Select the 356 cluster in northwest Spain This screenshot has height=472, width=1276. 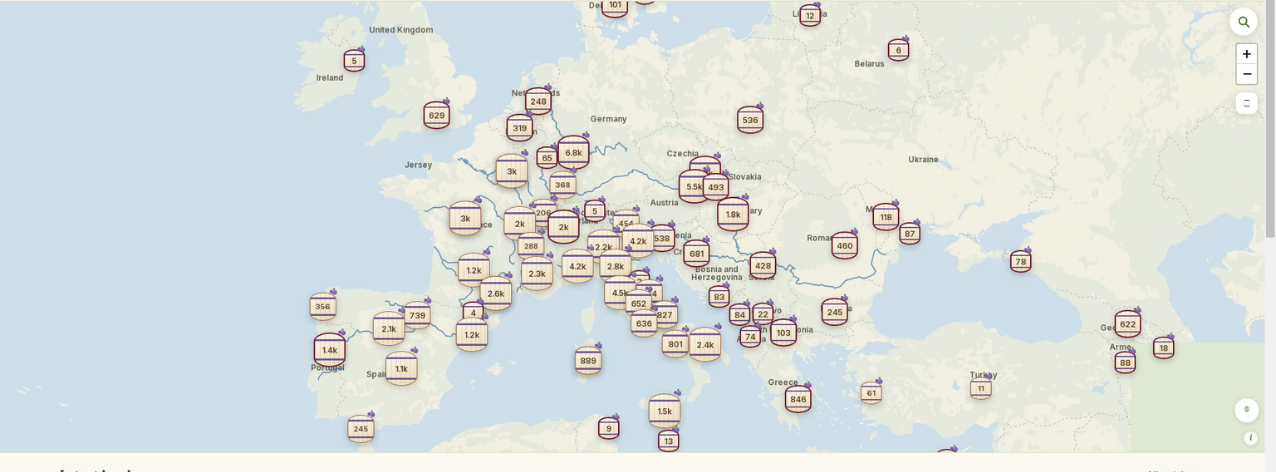click(322, 307)
